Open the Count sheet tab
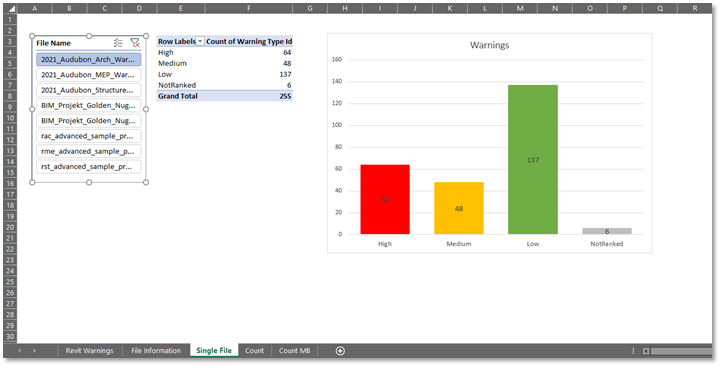Image resolution: width=721 pixels, height=367 pixels. [x=254, y=350]
